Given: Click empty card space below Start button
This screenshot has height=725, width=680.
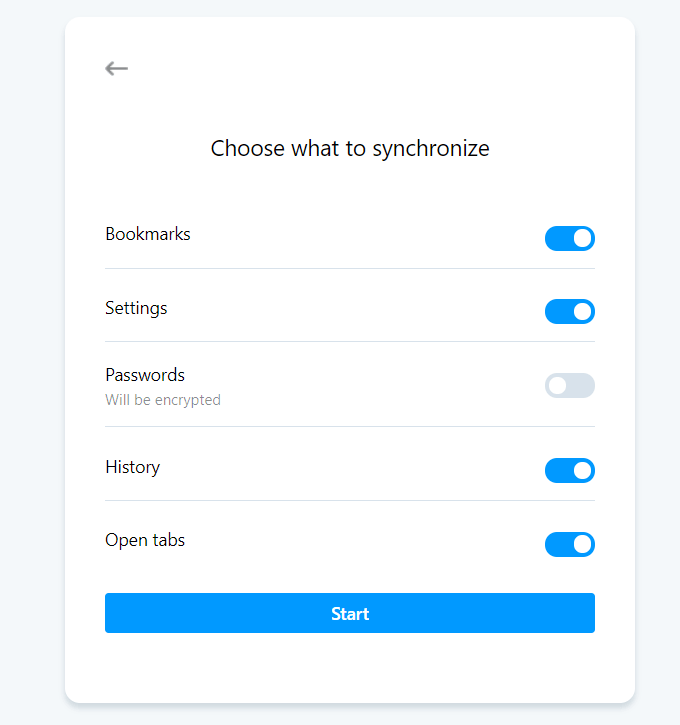Looking at the screenshot, I should coord(350,667).
